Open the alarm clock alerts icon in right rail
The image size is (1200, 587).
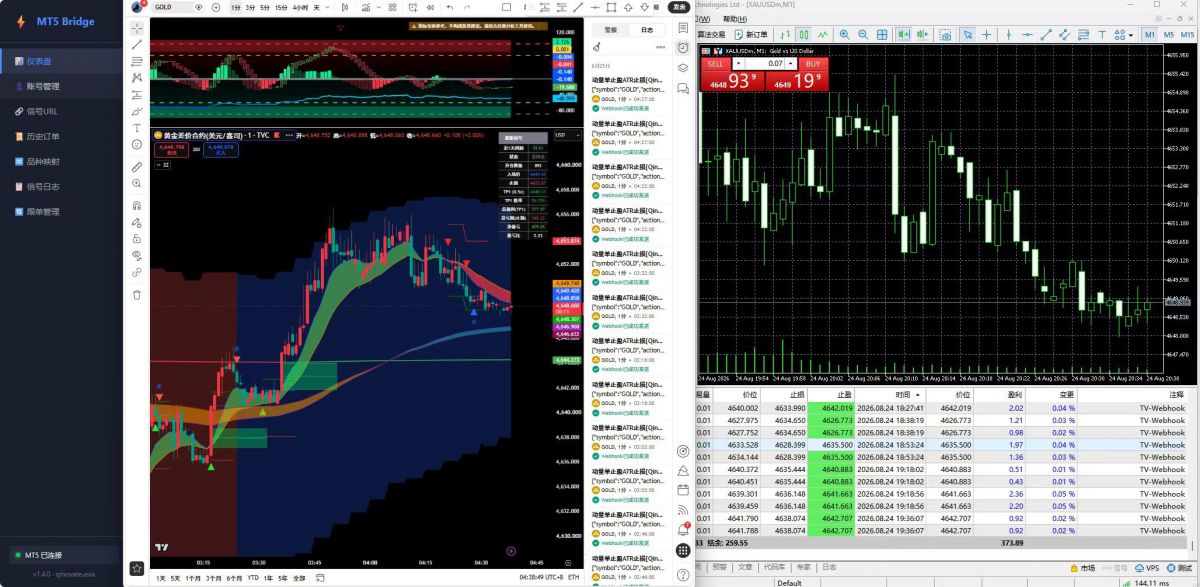[683, 47]
